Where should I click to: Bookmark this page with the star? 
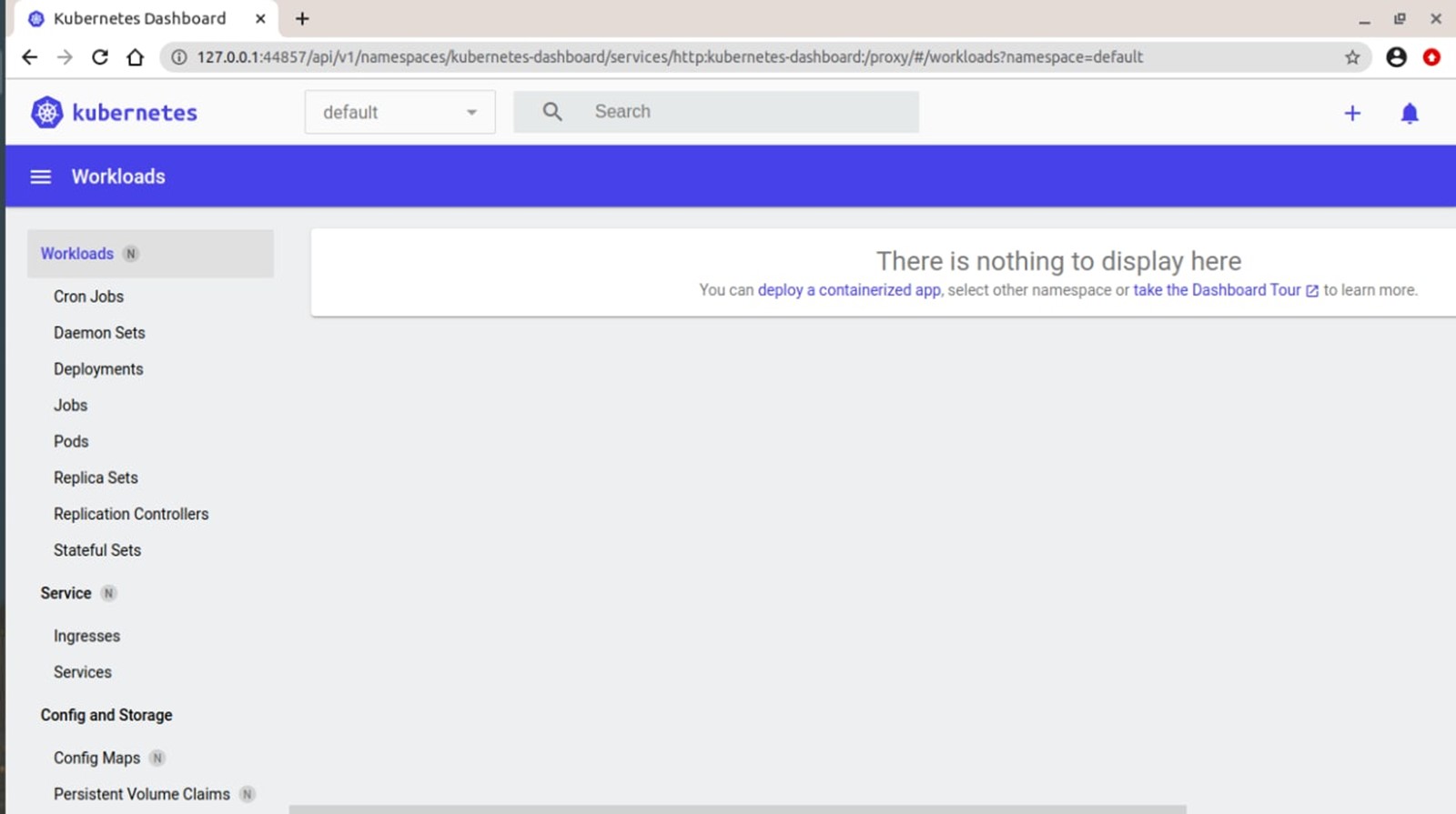[x=1352, y=57]
